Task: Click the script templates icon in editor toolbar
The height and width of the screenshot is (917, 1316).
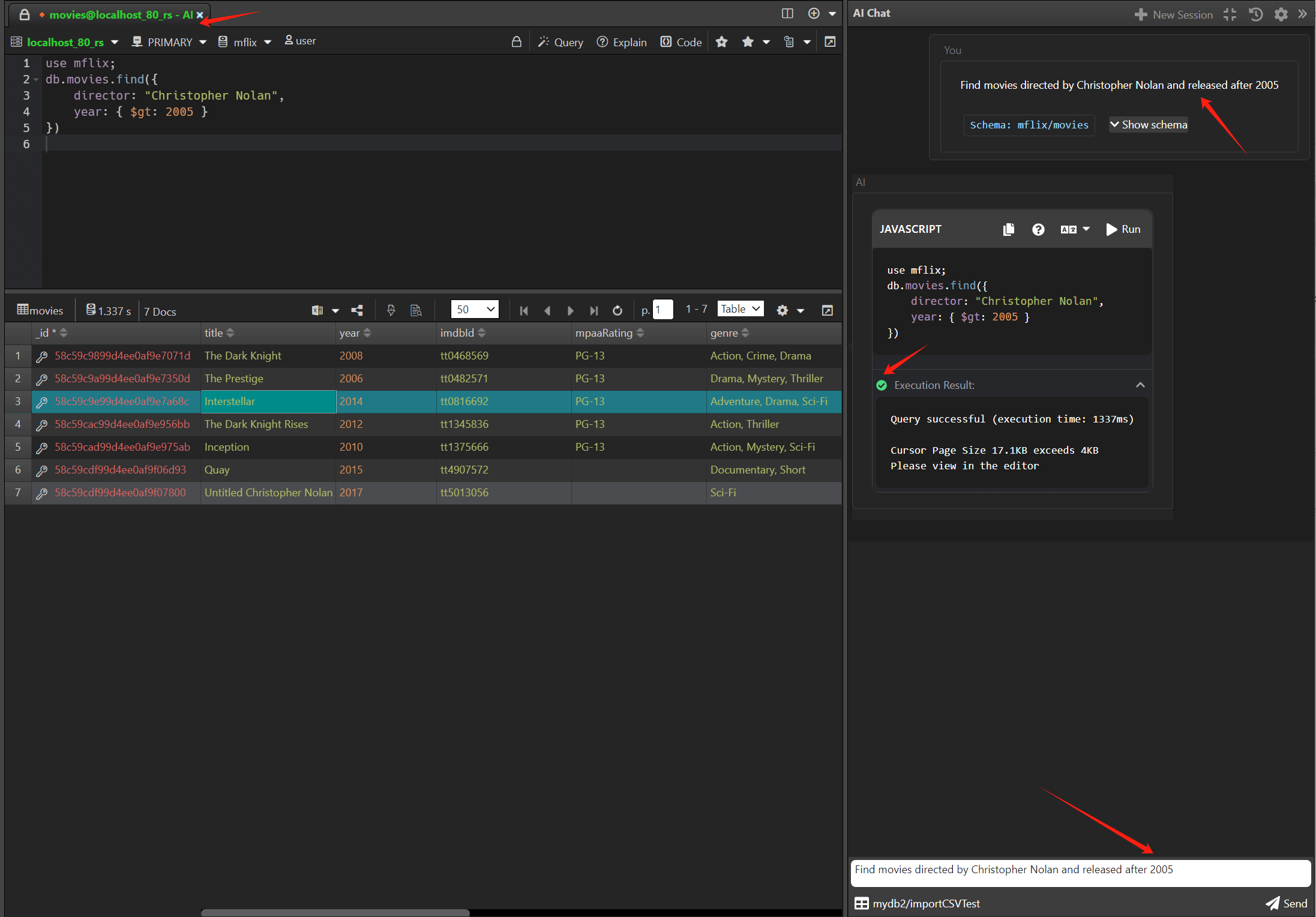Action: [x=789, y=42]
